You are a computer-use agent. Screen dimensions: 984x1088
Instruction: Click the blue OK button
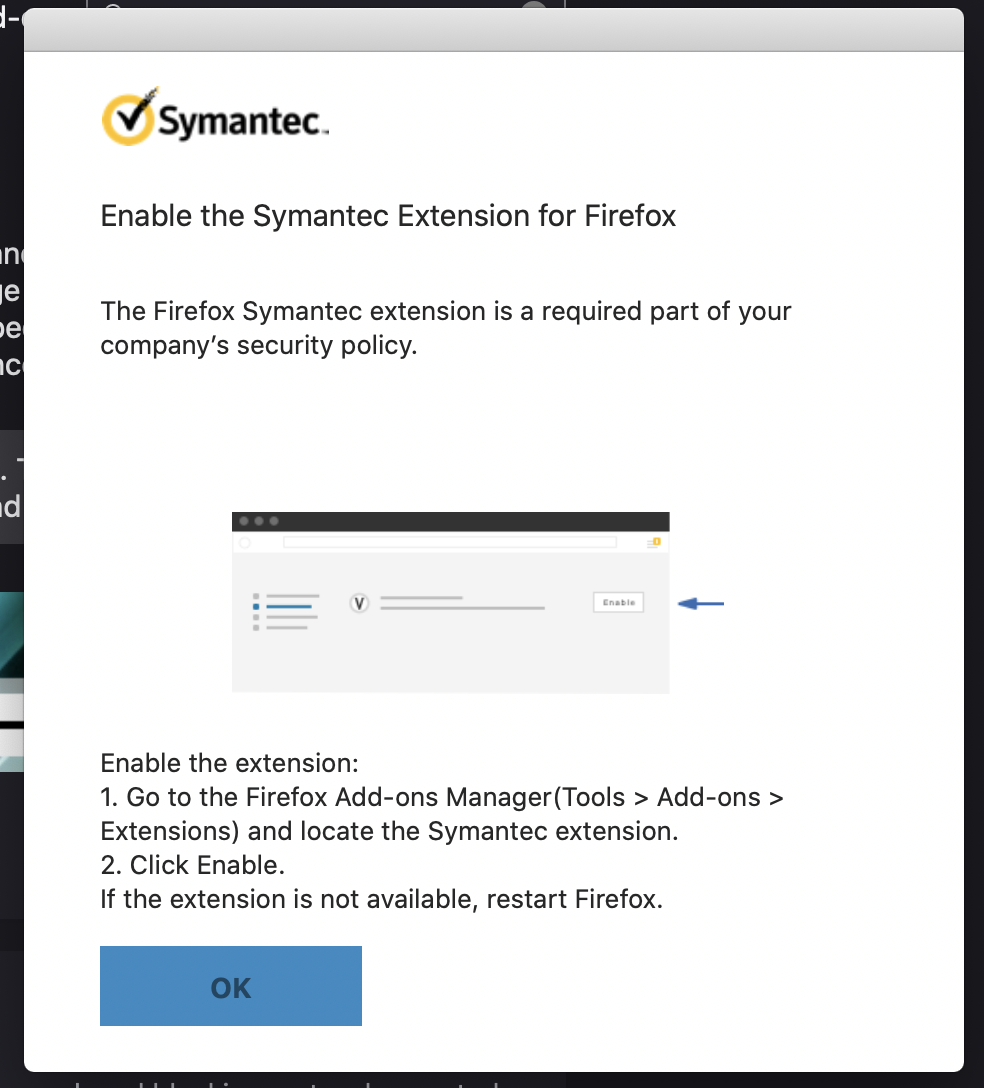point(230,986)
